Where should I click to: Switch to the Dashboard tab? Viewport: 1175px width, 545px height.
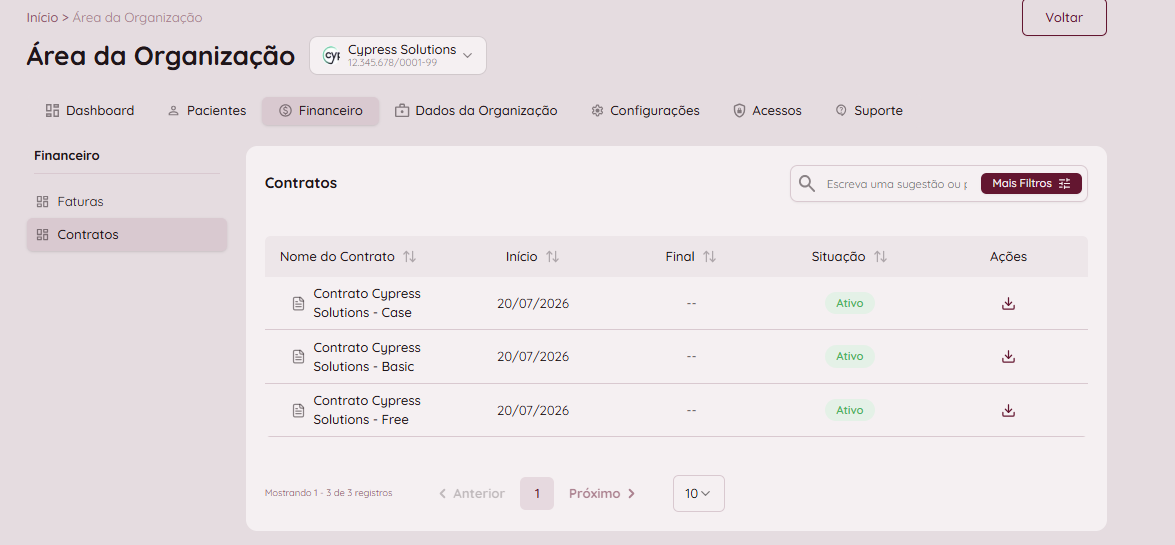(x=90, y=111)
